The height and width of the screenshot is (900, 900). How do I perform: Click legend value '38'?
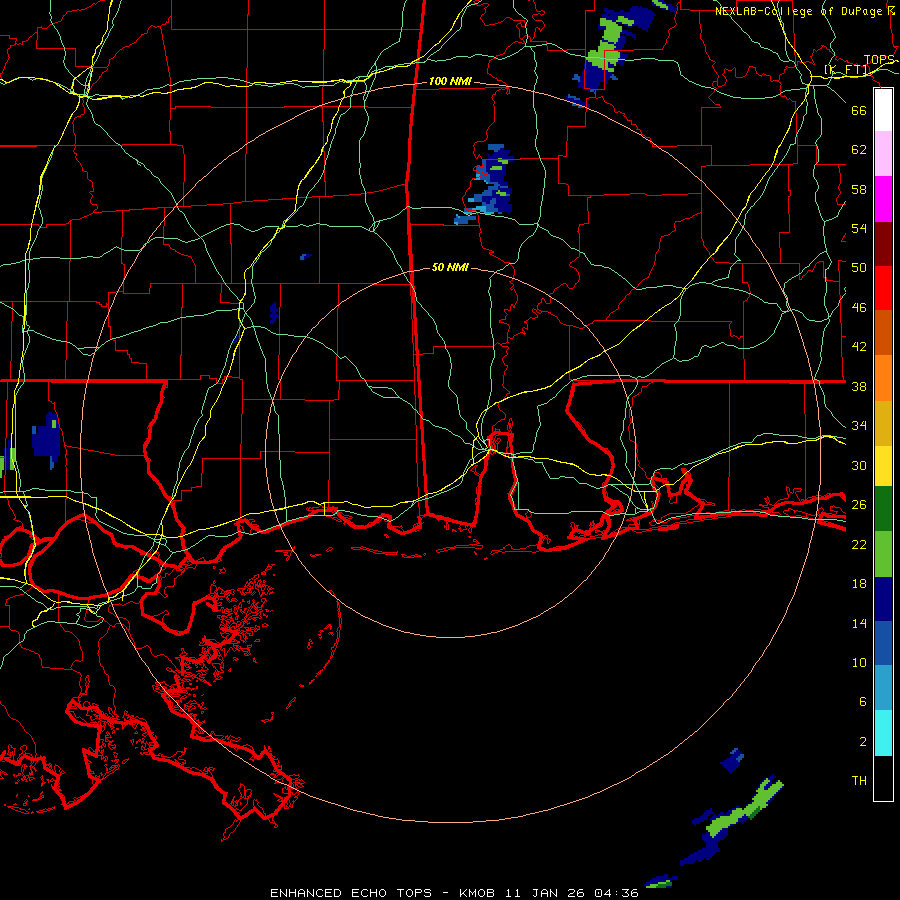859,387
